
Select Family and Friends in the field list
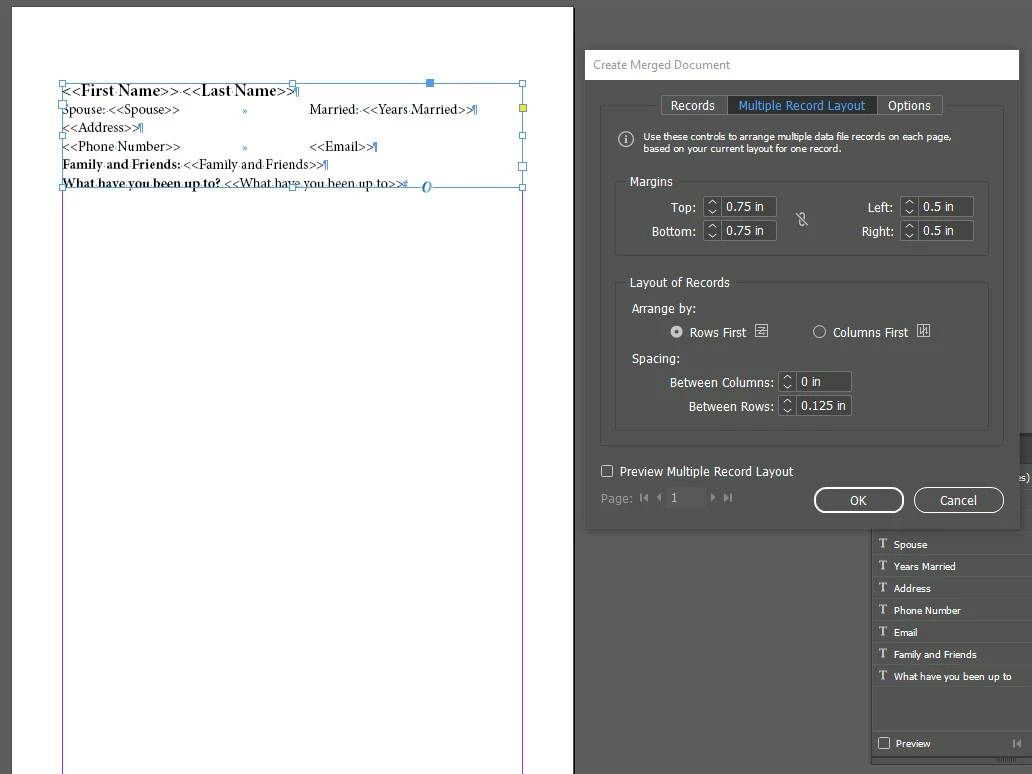click(952, 654)
